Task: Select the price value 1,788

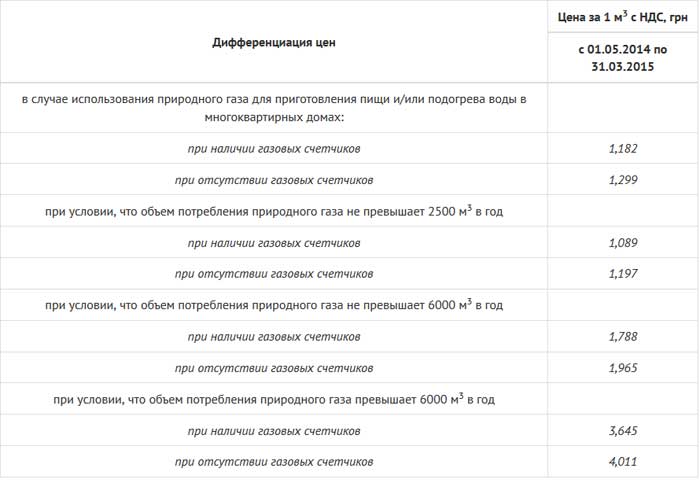Action: [x=622, y=337]
